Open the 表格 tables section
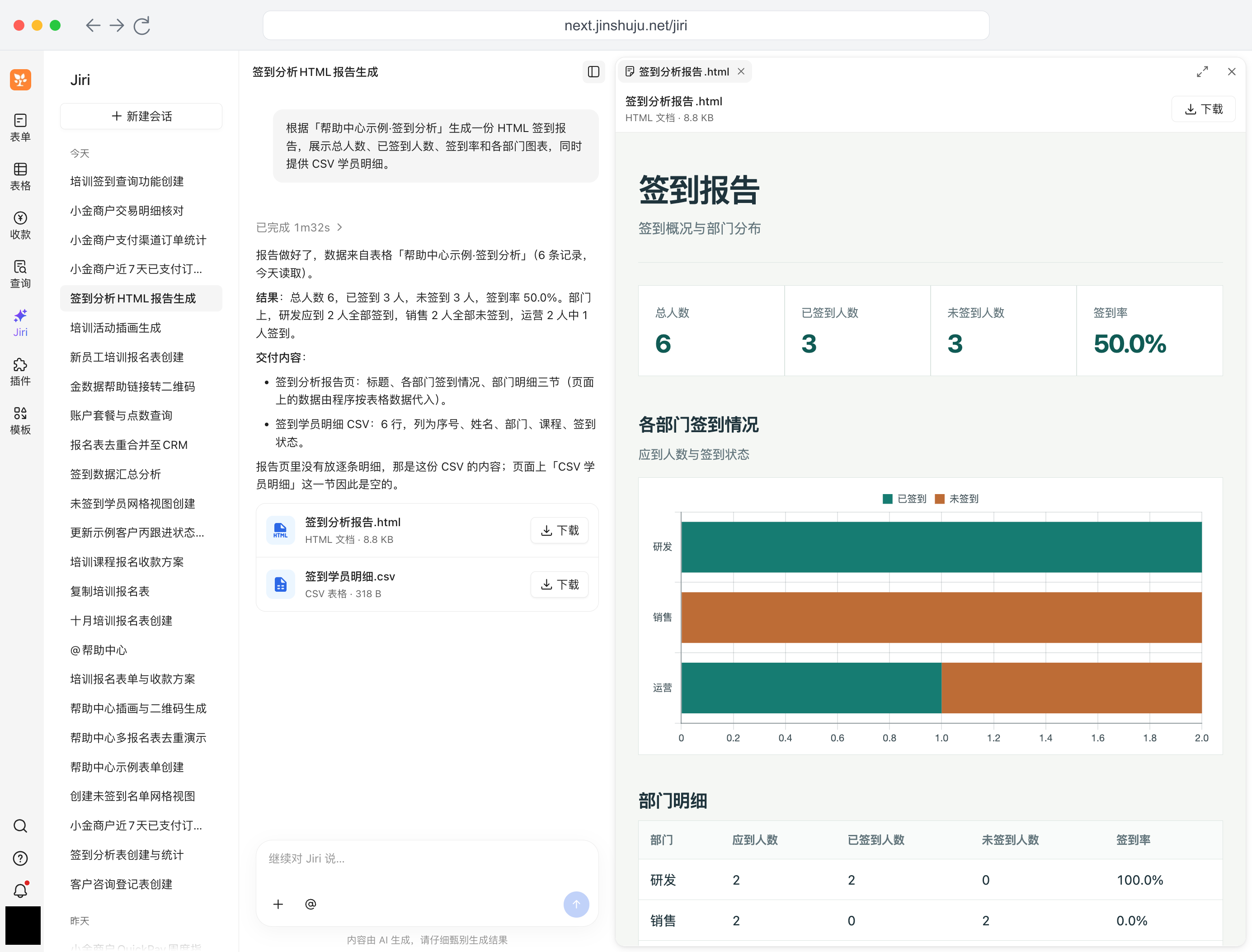 click(20, 176)
